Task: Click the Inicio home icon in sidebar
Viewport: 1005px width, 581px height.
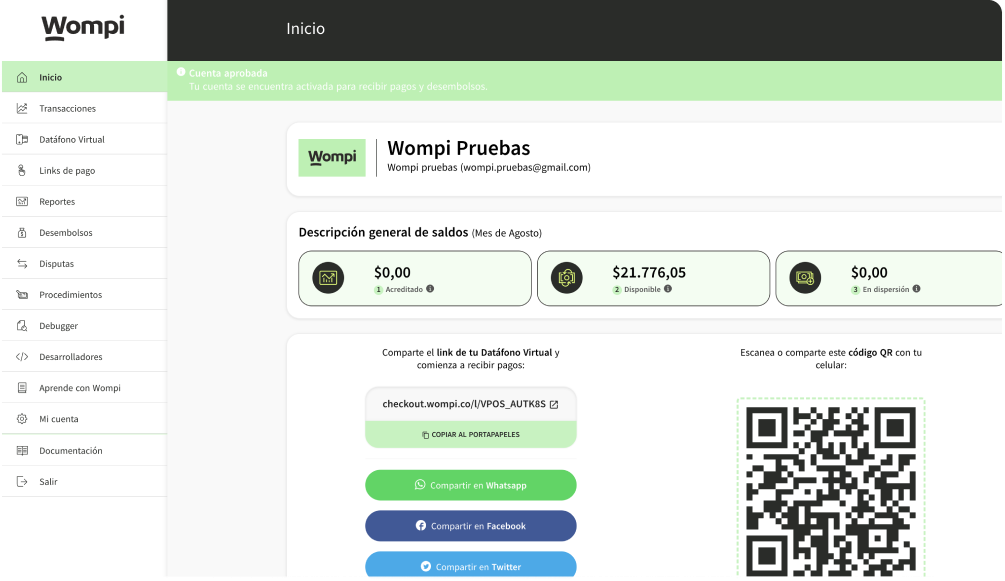Action: click(x=22, y=77)
